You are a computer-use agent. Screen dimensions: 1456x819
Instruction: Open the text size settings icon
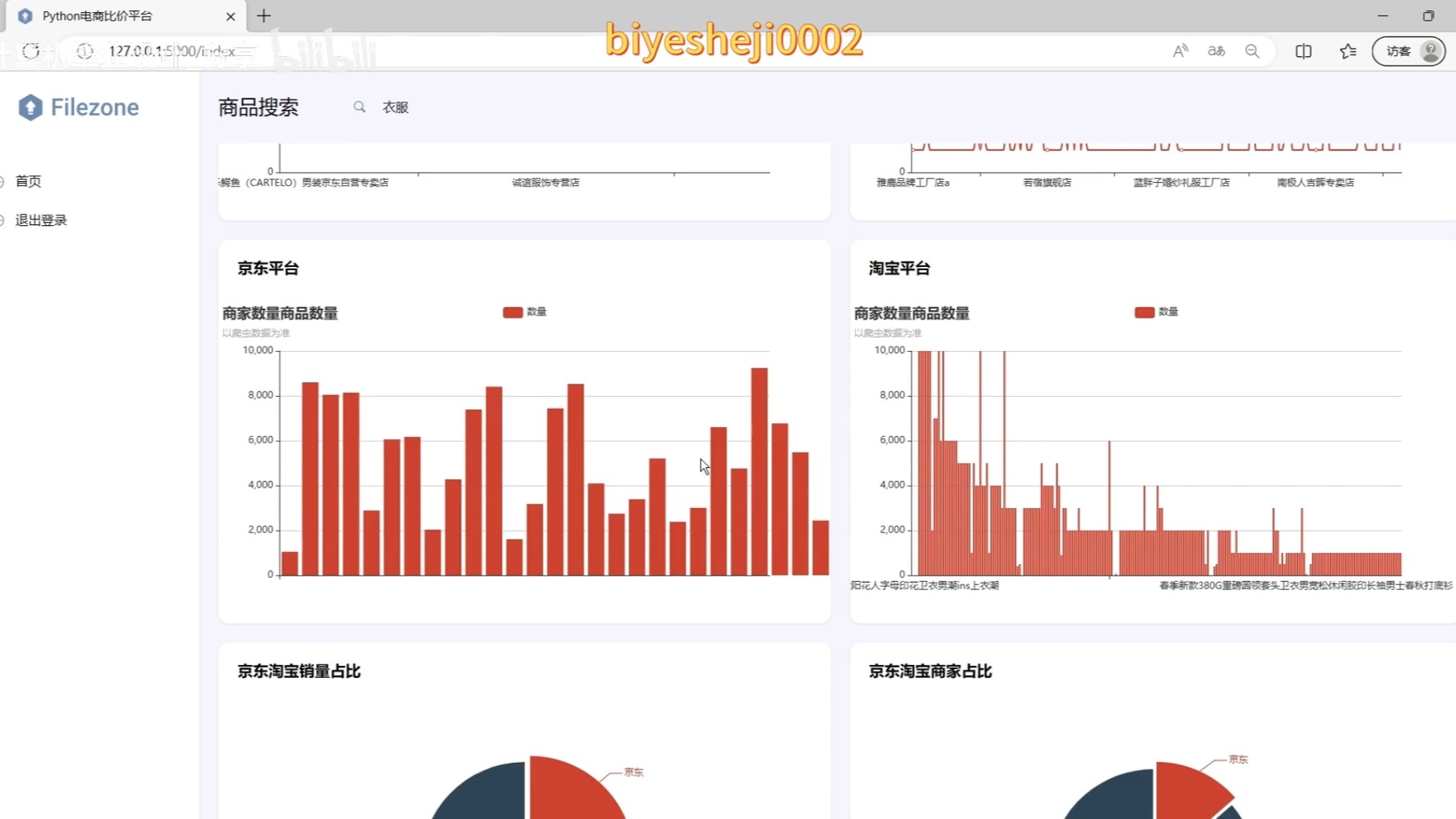click(x=1215, y=50)
